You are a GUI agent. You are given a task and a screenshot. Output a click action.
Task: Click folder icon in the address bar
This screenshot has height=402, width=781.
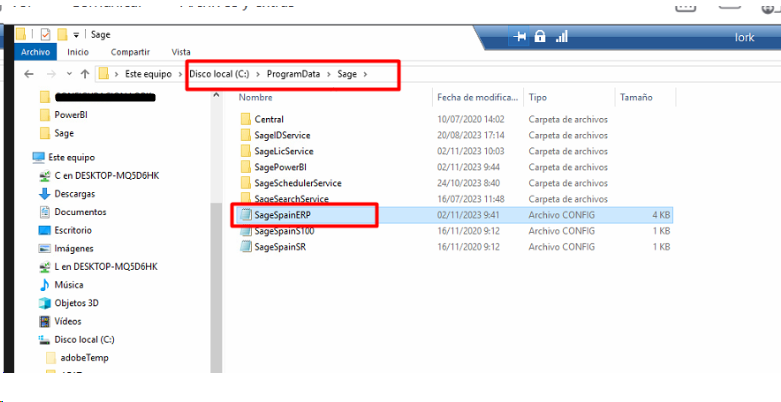pos(104,74)
